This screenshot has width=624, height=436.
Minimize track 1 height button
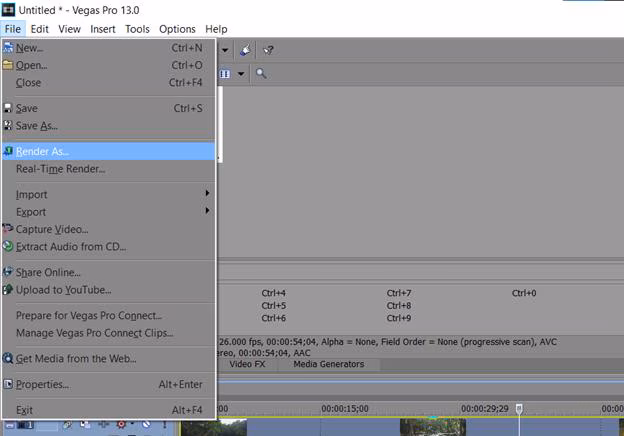click(10, 425)
